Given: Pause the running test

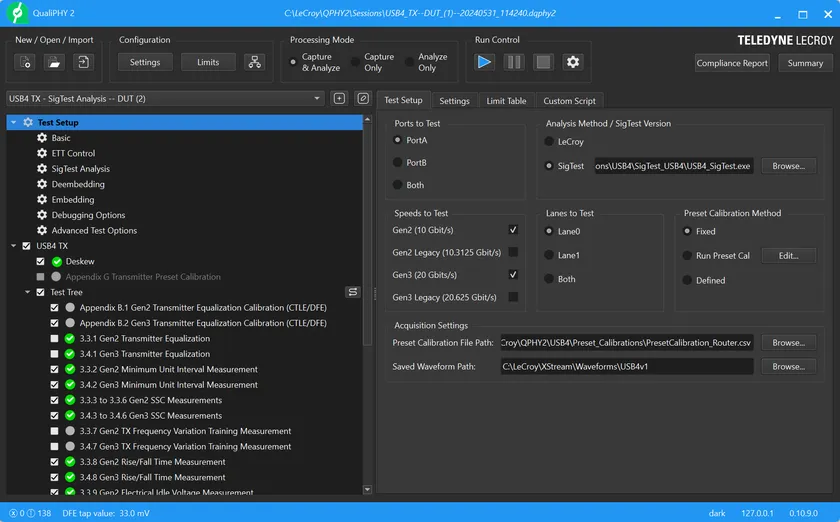Looking at the screenshot, I should 513,62.
